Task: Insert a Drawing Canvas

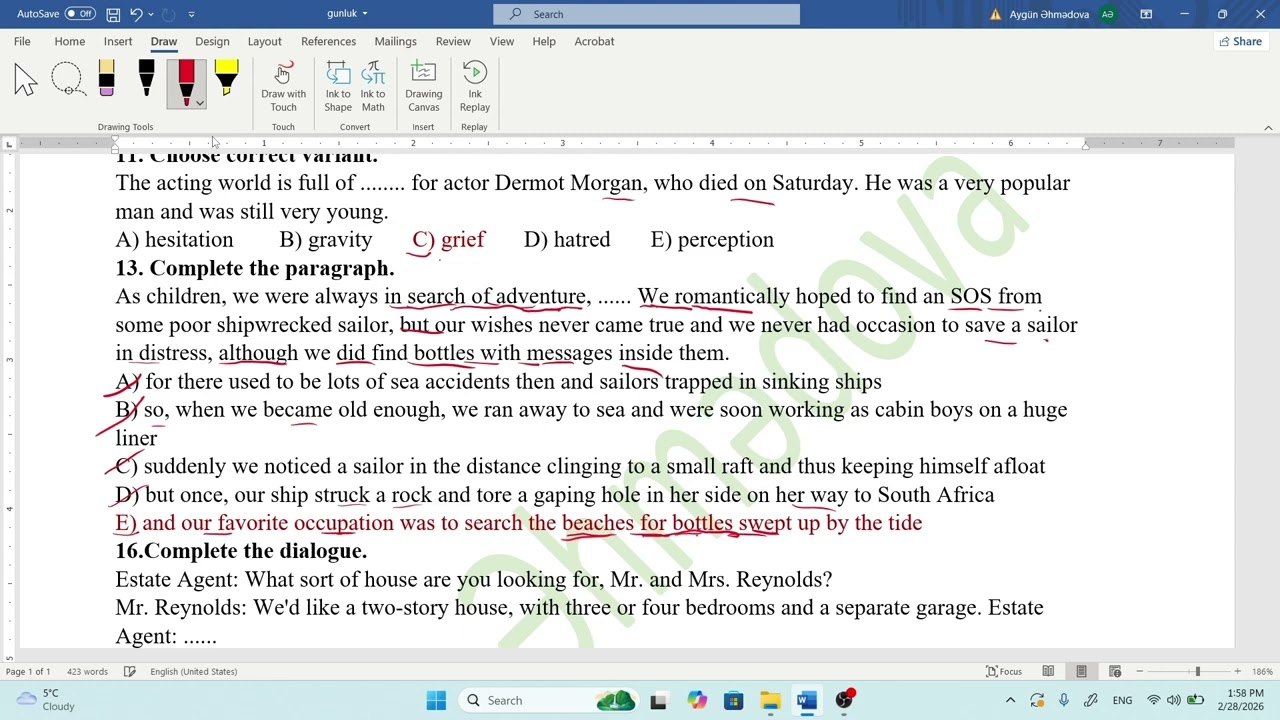Action: pyautogui.click(x=423, y=87)
